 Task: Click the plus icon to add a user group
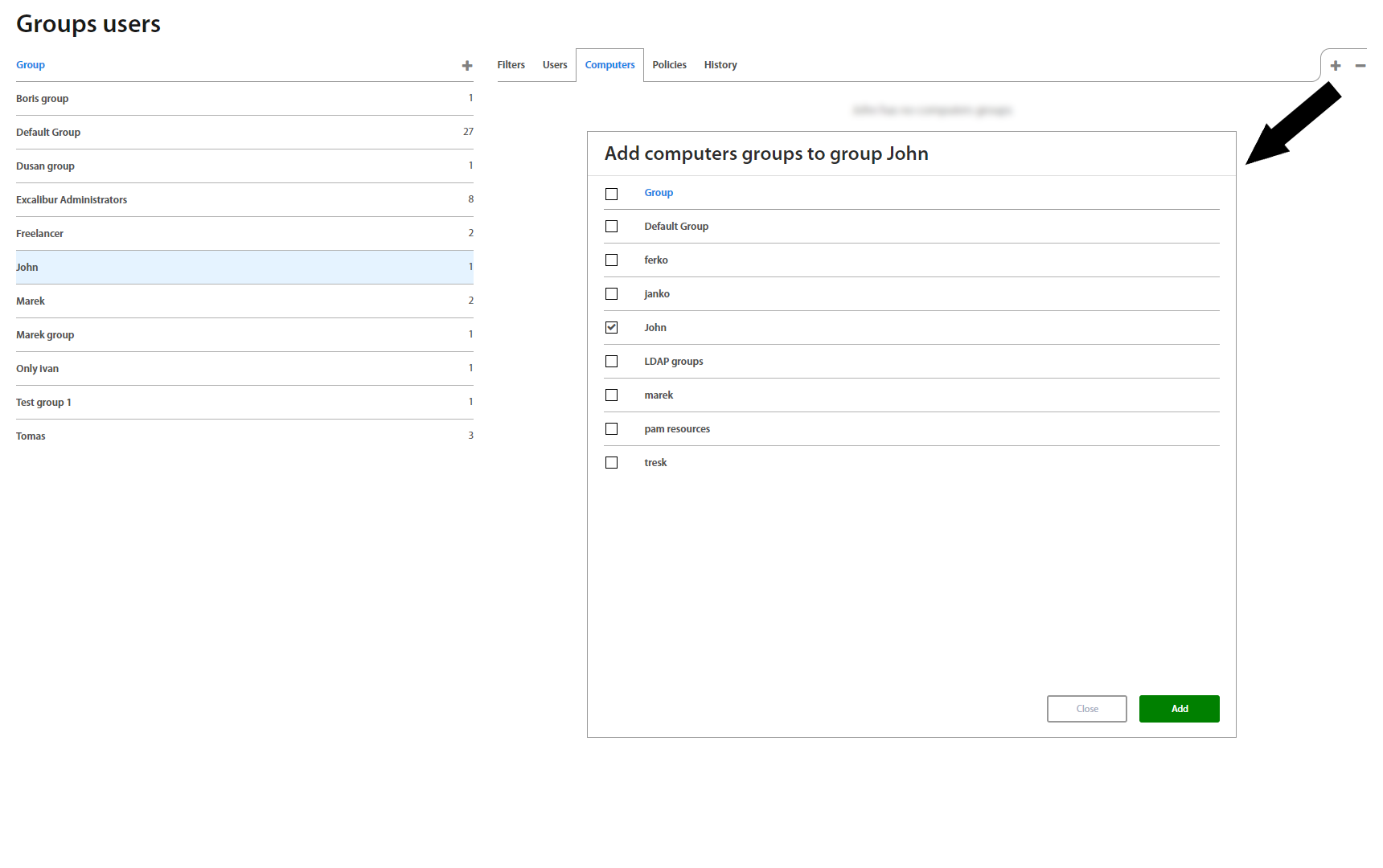[466, 66]
